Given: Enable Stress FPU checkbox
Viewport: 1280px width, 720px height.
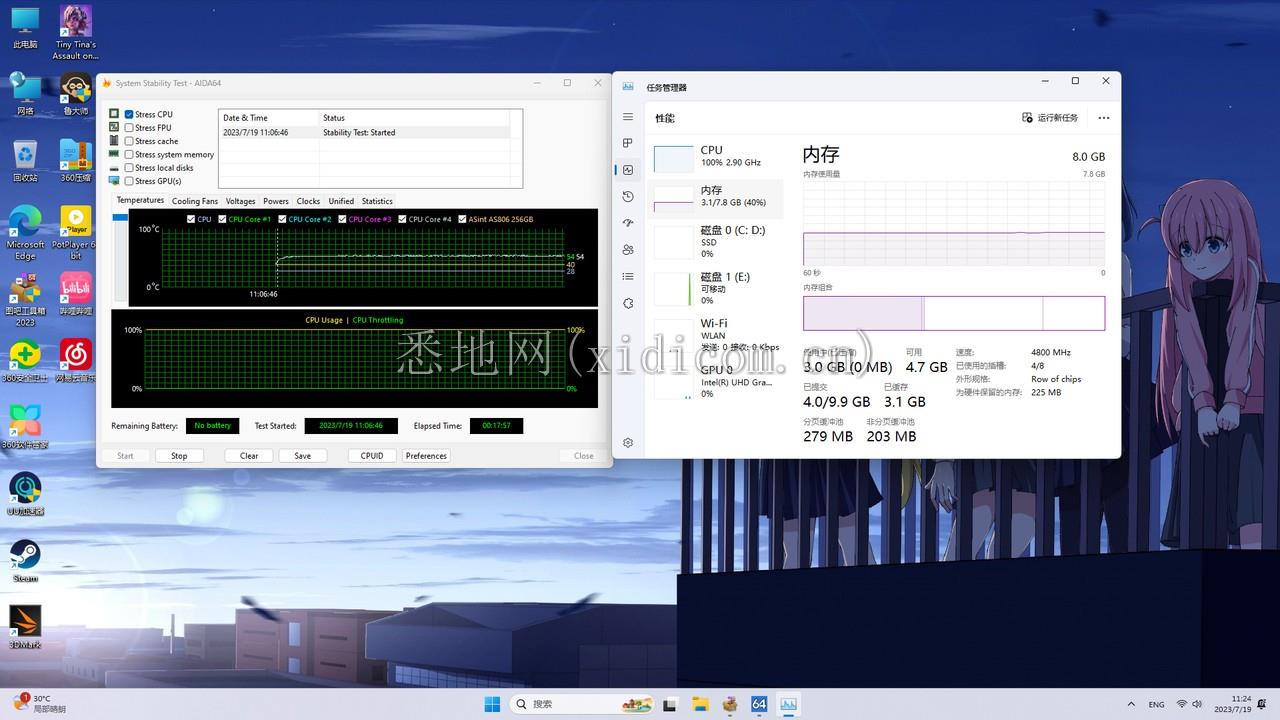Looking at the screenshot, I should coord(129,128).
